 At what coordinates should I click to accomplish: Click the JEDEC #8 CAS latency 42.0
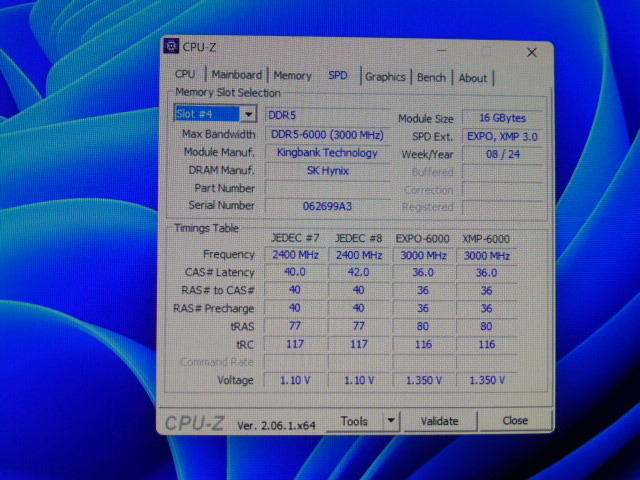pos(359,272)
